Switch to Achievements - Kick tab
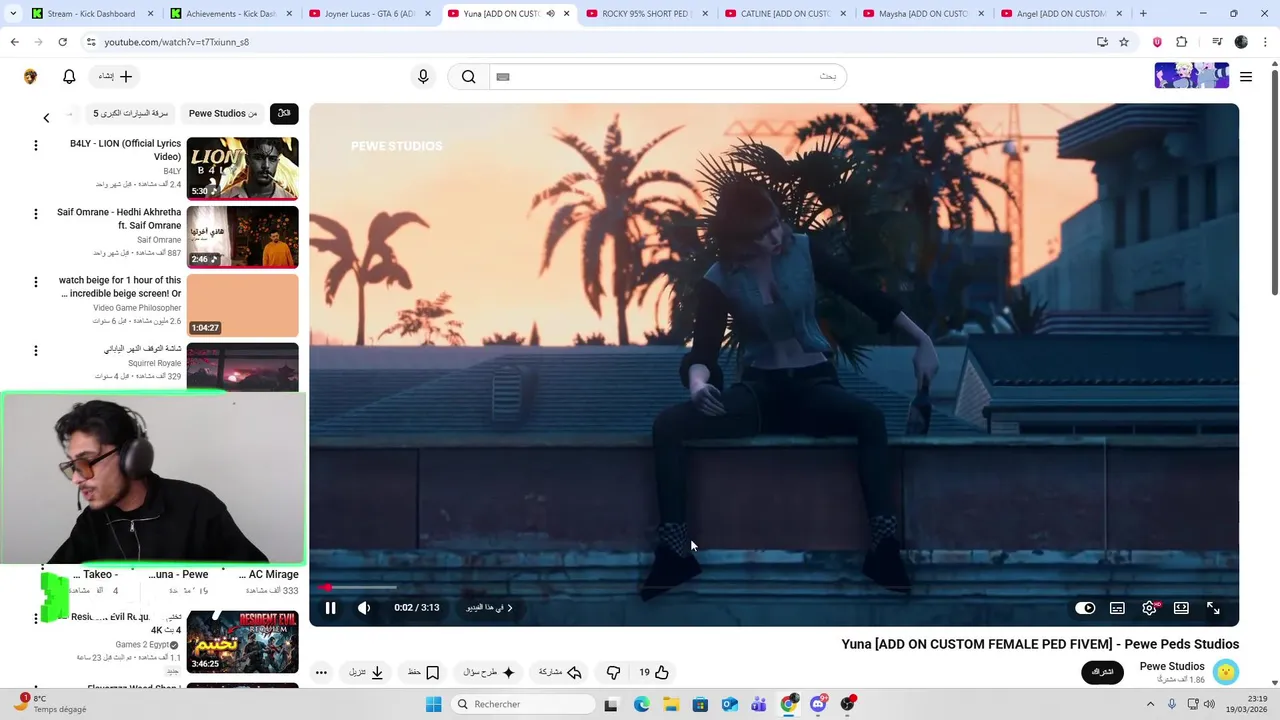1280x720 pixels. coord(230,14)
